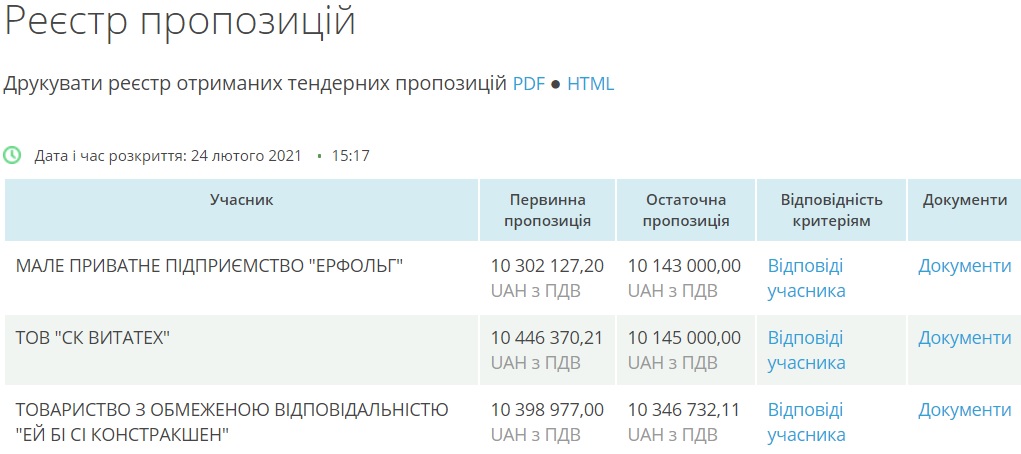The image size is (1021, 454).
Task: Click the green clock icon beside opening date
Action: [x=12, y=156]
